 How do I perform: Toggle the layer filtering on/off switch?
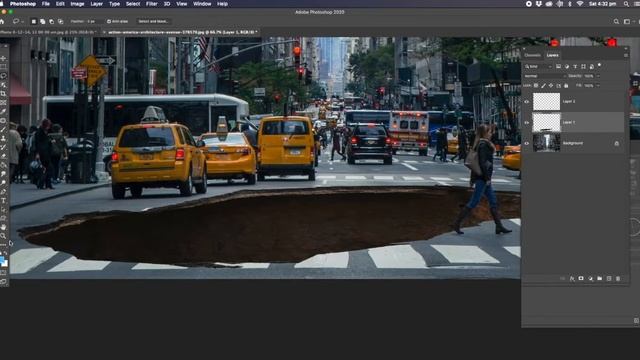point(599,65)
